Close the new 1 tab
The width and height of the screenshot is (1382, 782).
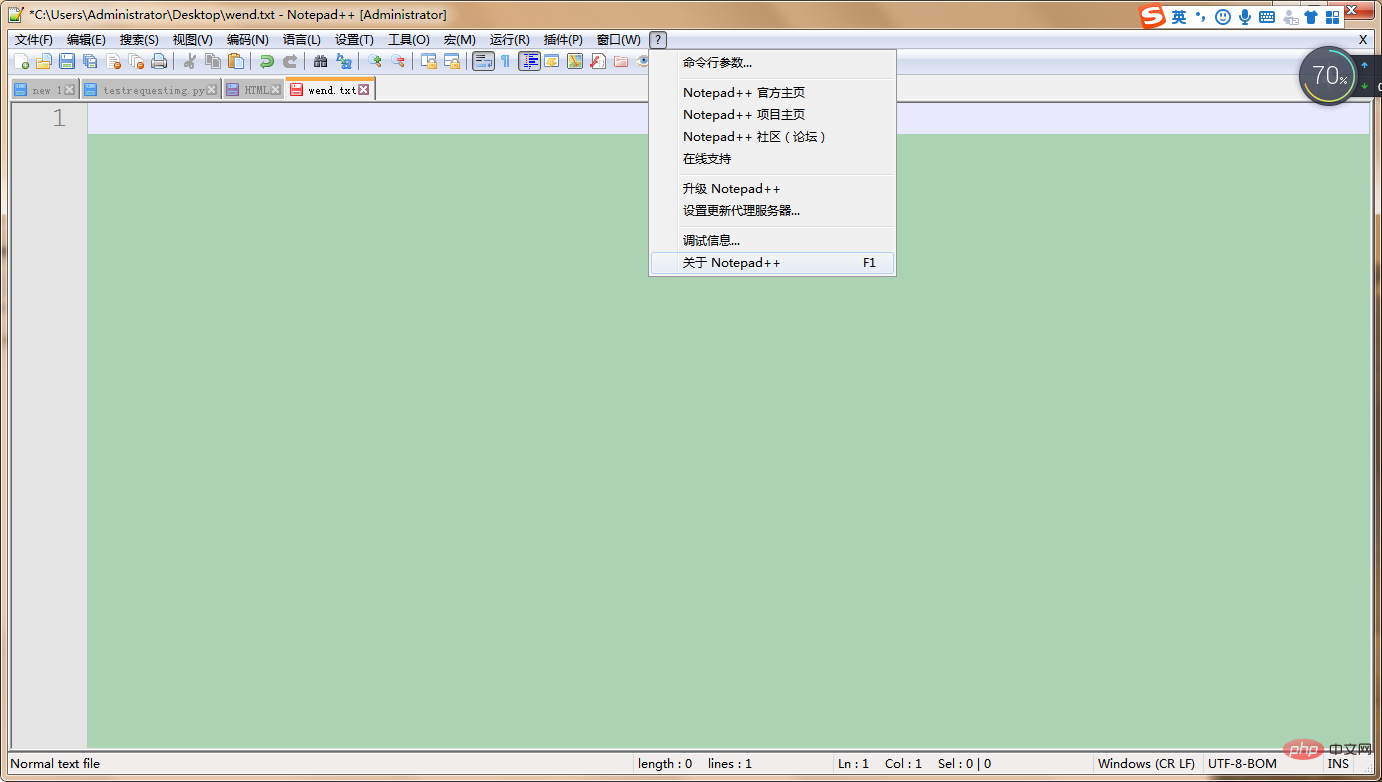point(69,90)
